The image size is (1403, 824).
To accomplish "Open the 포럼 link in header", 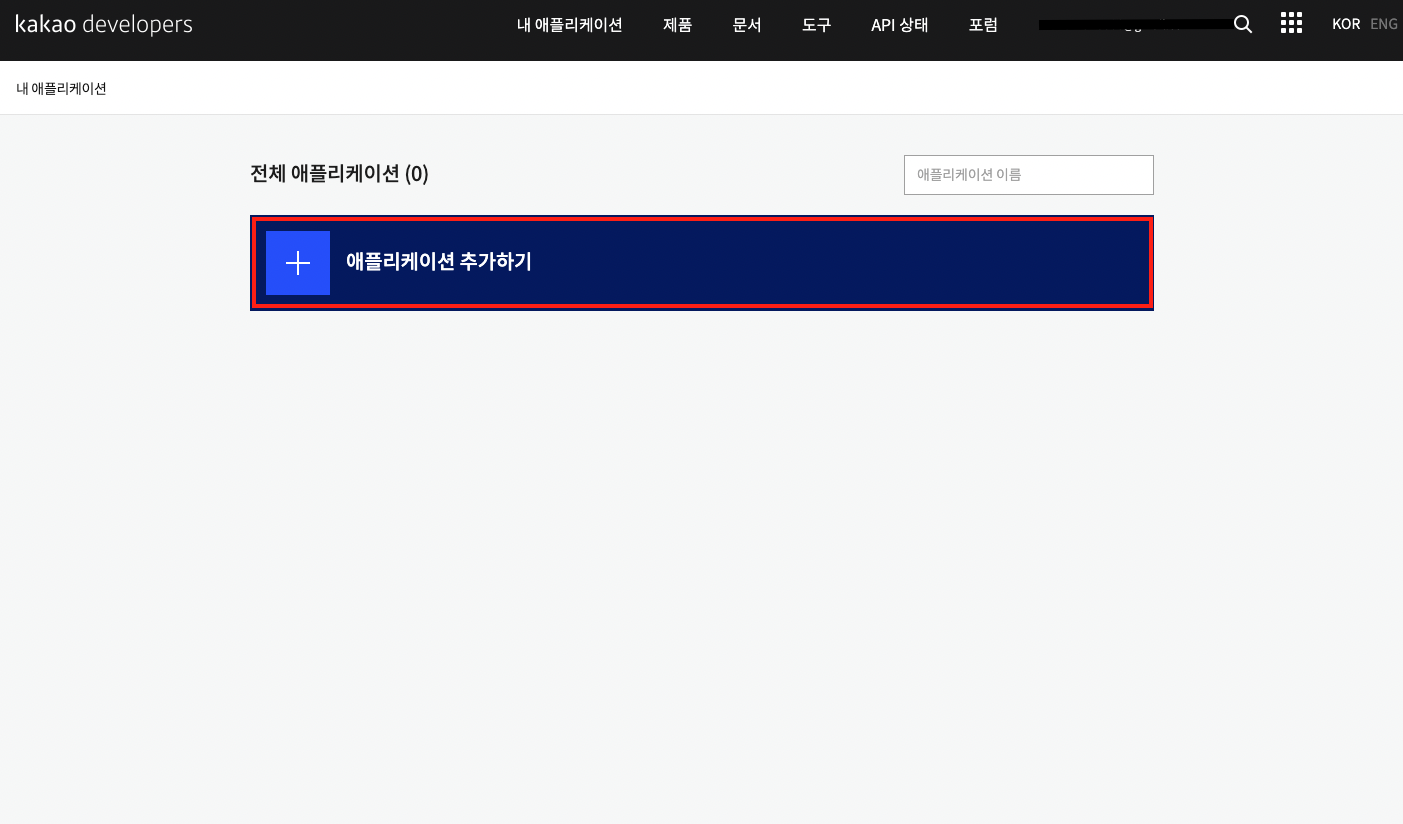I will (x=983, y=25).
